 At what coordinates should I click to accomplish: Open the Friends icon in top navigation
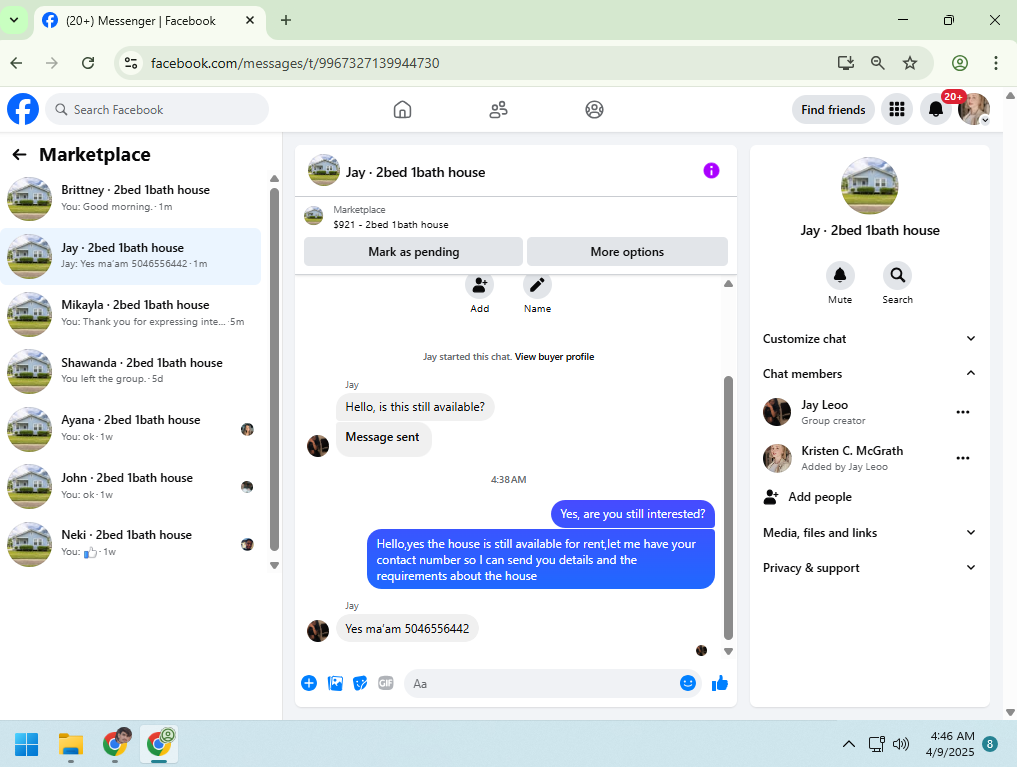(498, 110)
